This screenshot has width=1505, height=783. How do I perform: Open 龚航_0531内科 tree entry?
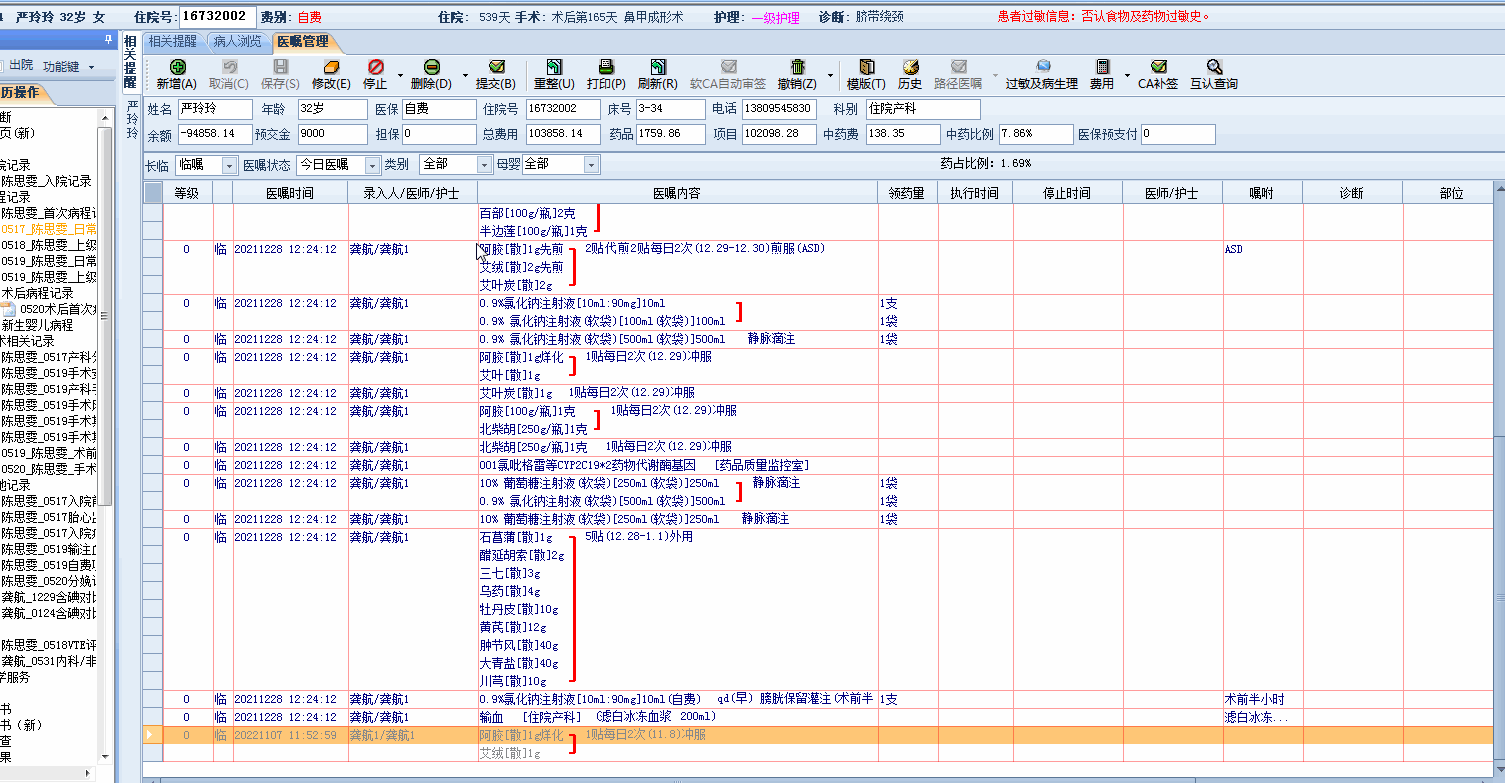click(x=48, y=661)
